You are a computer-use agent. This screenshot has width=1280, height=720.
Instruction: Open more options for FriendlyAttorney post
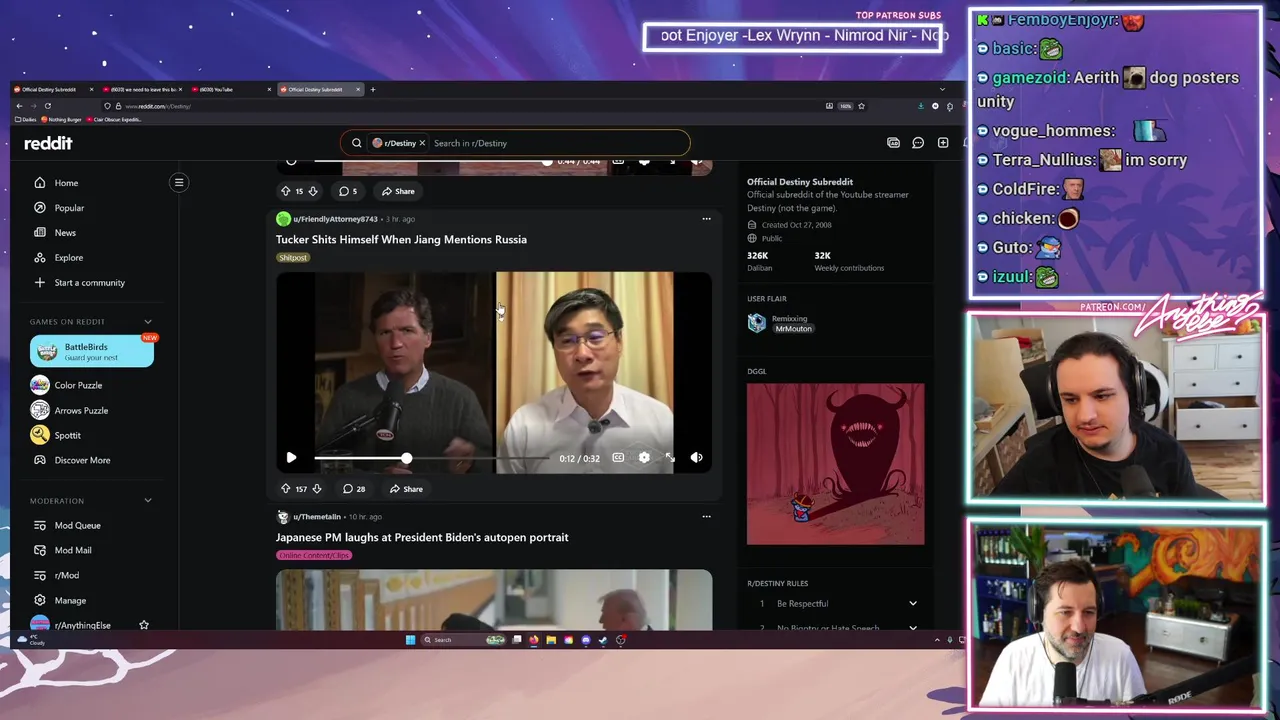coord(706,219)
